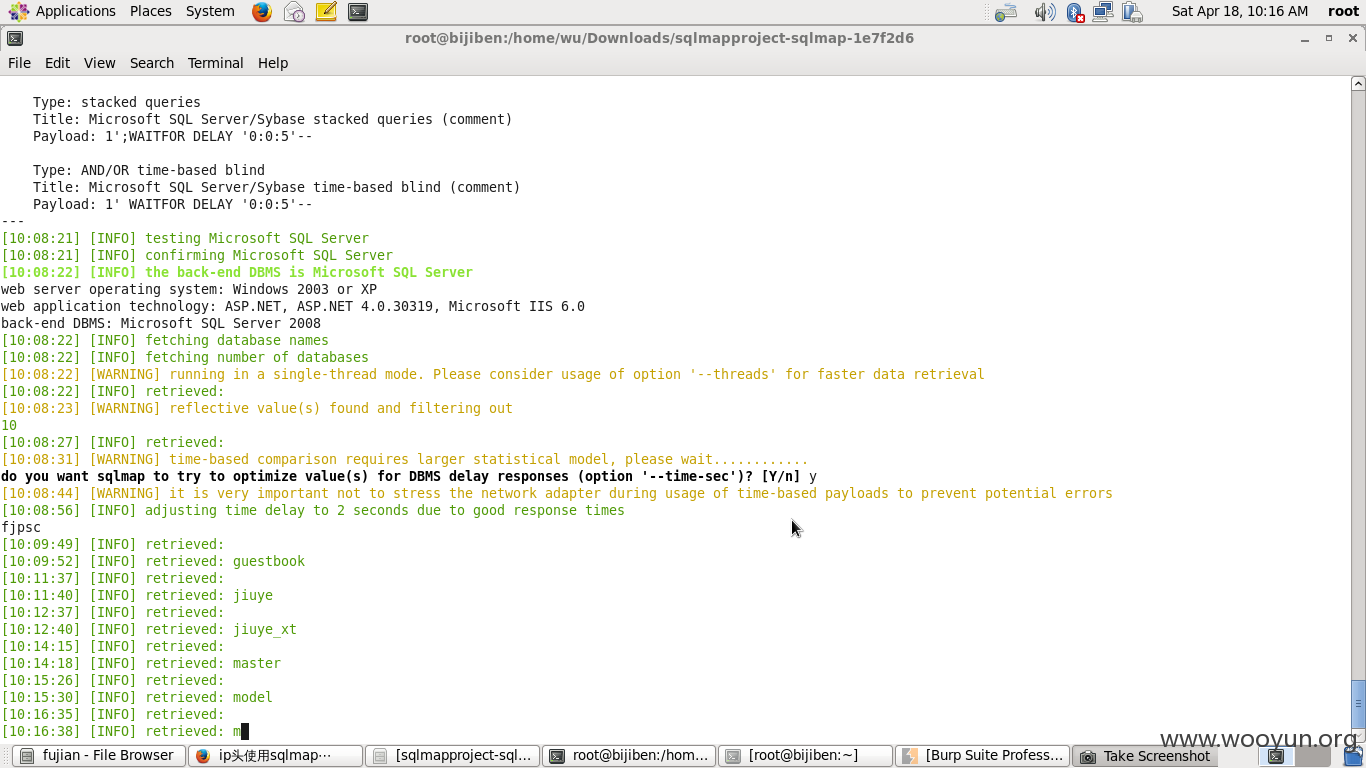Open the Places menu

pyautogui.click(x=150, y=11)
